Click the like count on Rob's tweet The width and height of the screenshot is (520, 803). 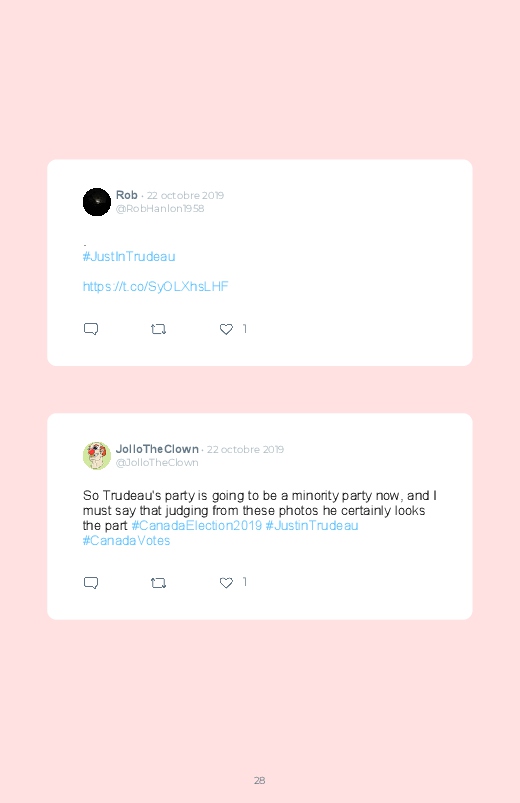(245, 329)
